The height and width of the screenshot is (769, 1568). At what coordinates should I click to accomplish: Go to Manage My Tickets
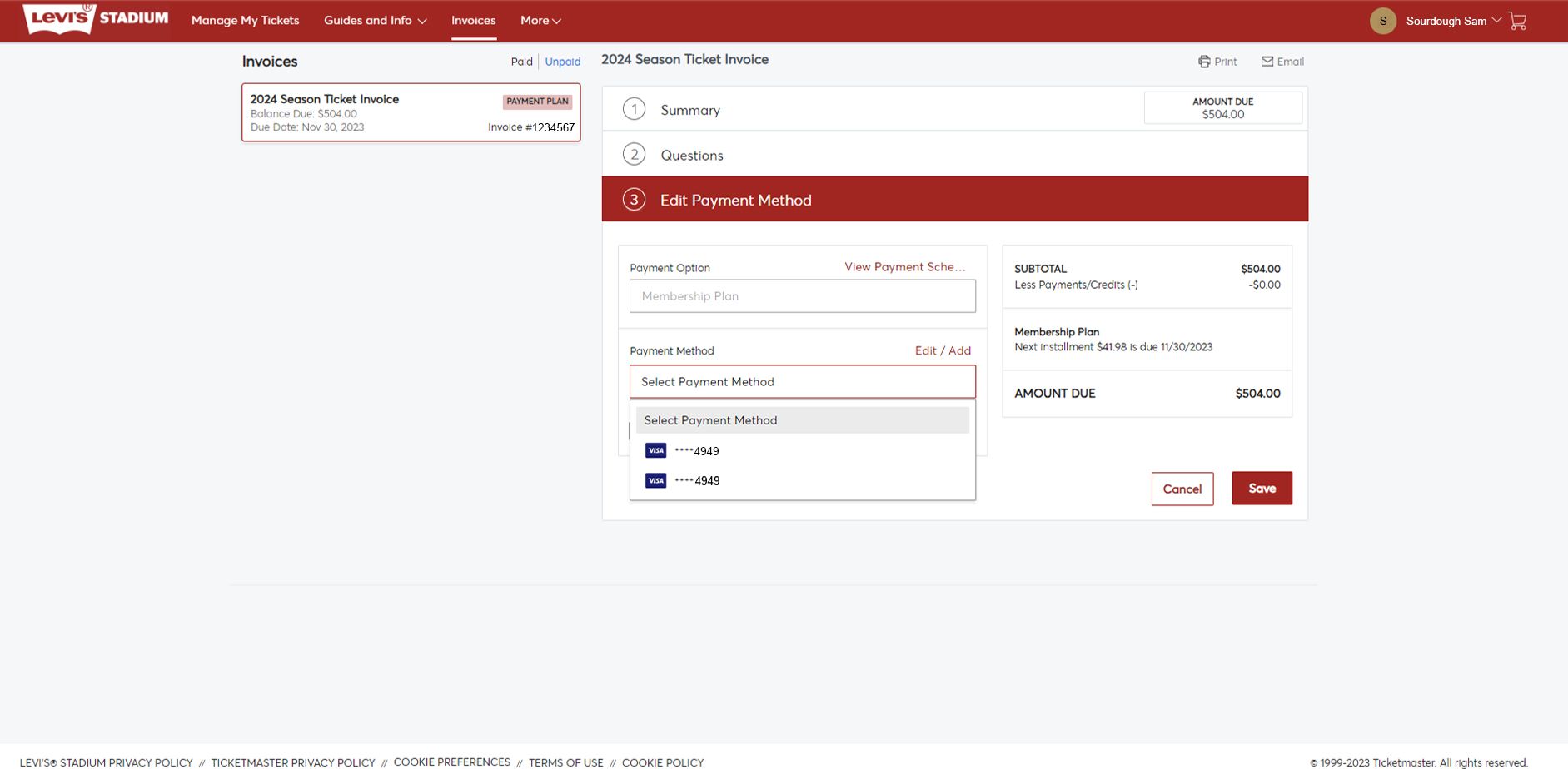[x=245, y=21]
